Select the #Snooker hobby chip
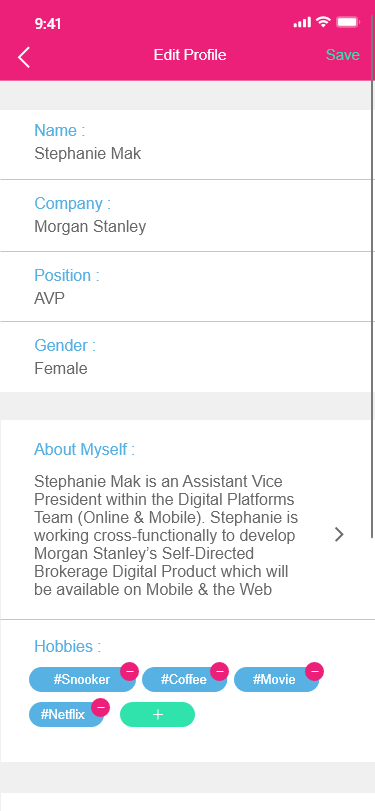 coord(82,680)
